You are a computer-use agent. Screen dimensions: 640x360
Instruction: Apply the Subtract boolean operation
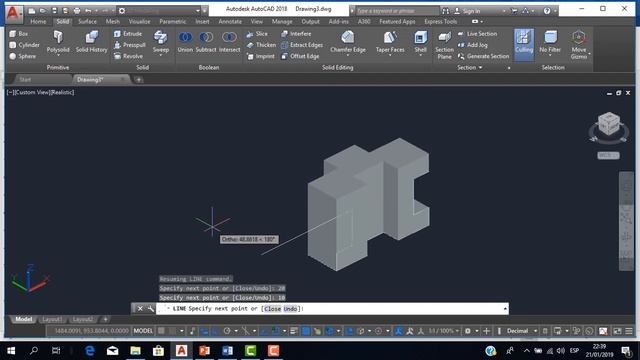tap(206, 42)
